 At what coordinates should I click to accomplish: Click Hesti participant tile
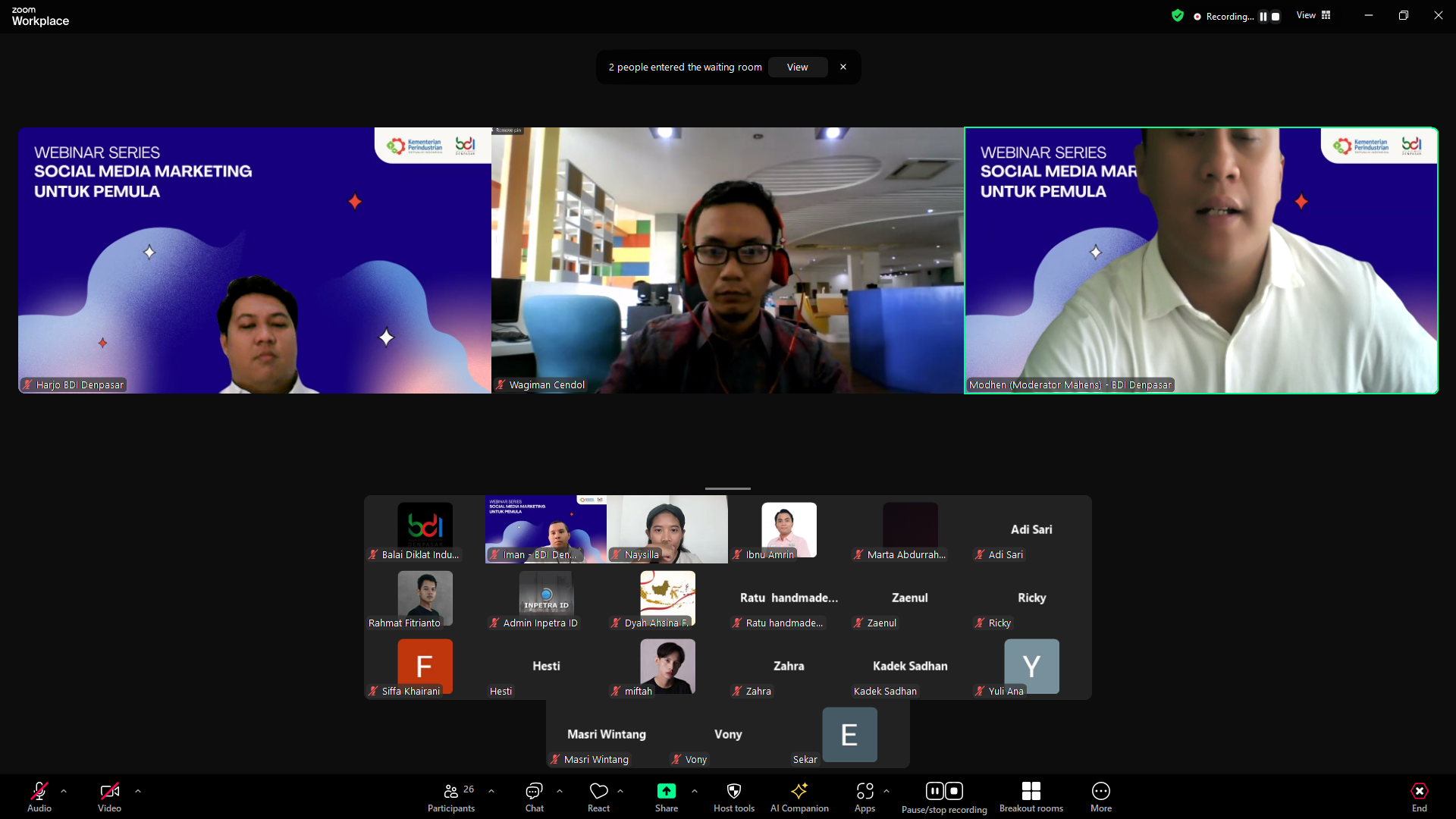[x=546, y=666]
